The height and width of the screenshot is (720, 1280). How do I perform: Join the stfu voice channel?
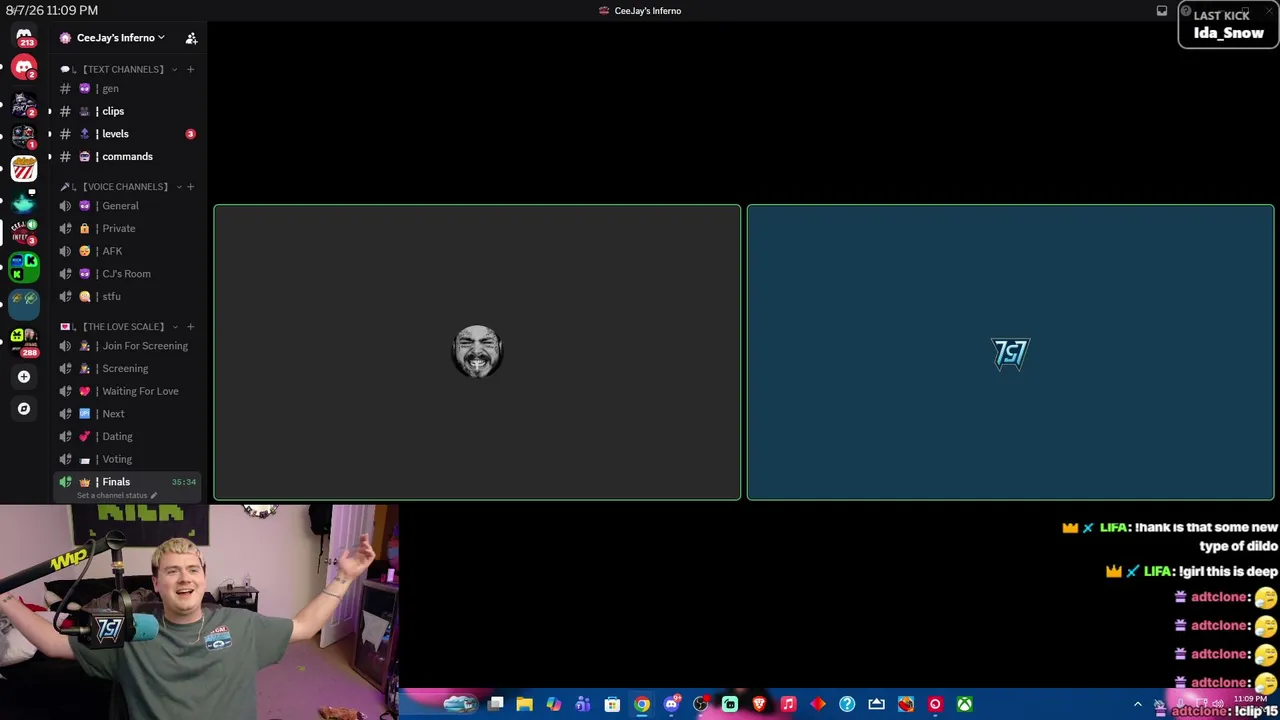(x=128, y=297)
